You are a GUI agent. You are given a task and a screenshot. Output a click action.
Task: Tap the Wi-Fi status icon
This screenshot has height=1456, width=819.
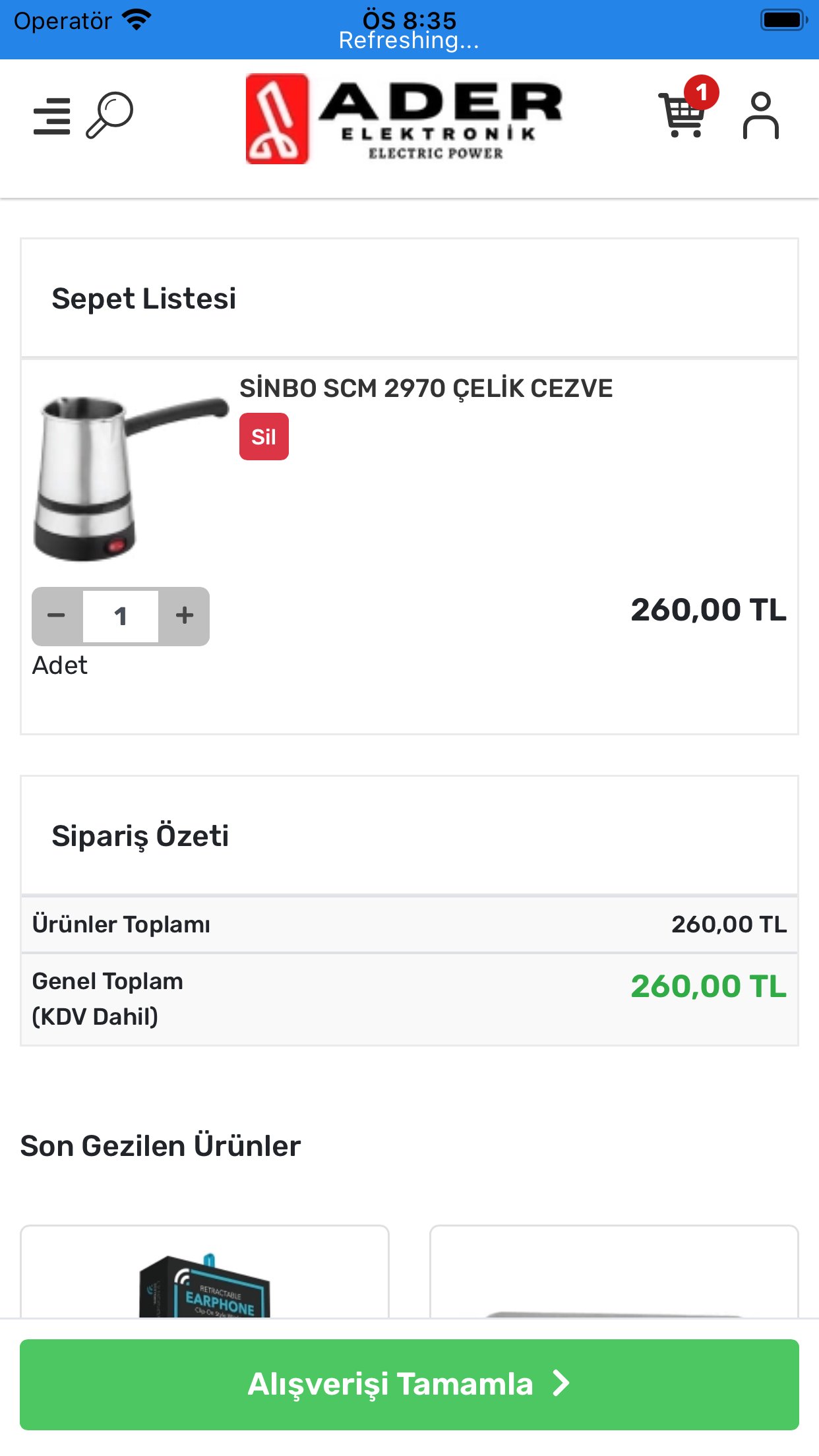(137, 20)
